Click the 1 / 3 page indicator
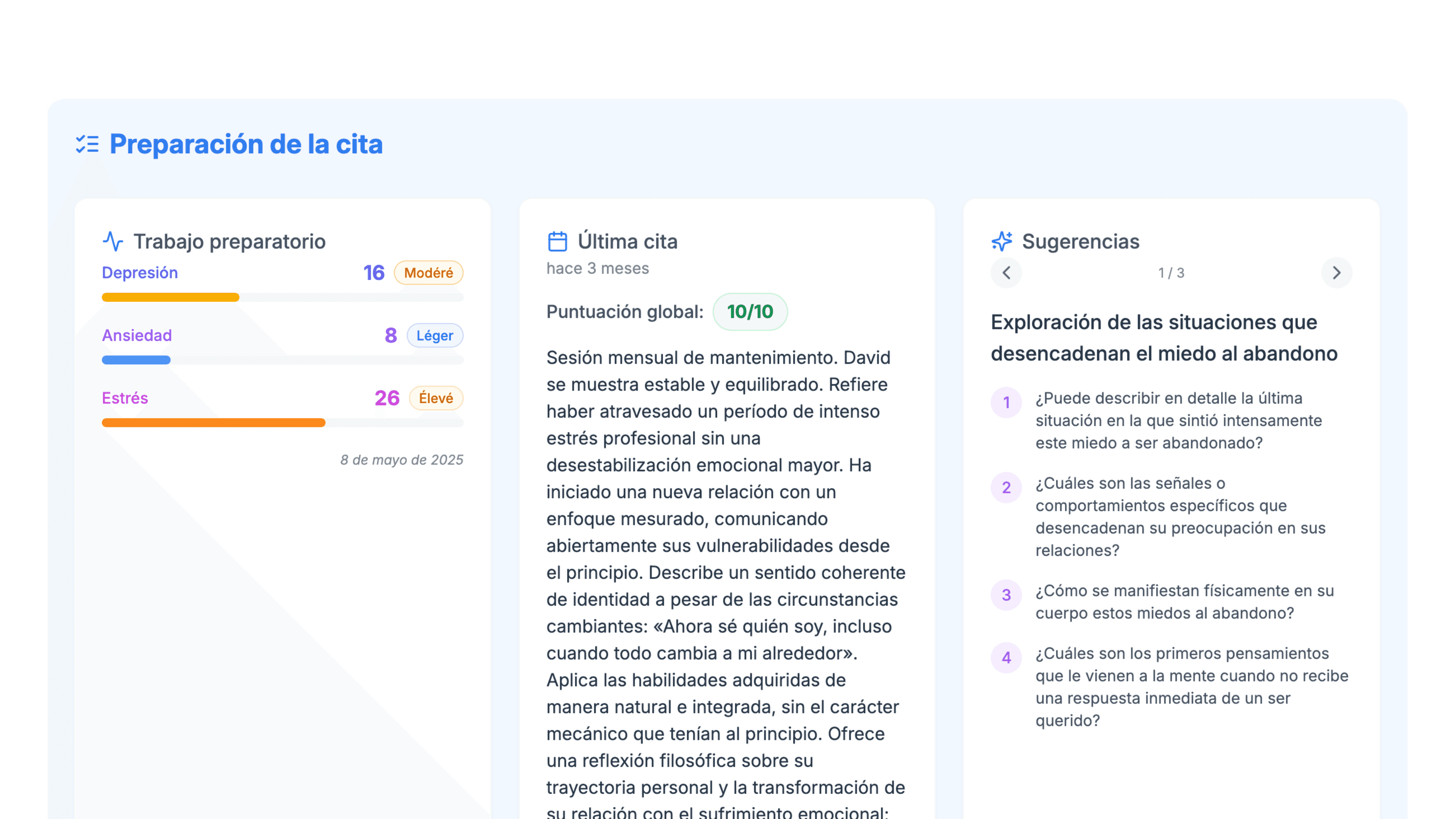Viewport: 1456px width, 819px height. click(x=1171, y=273)
